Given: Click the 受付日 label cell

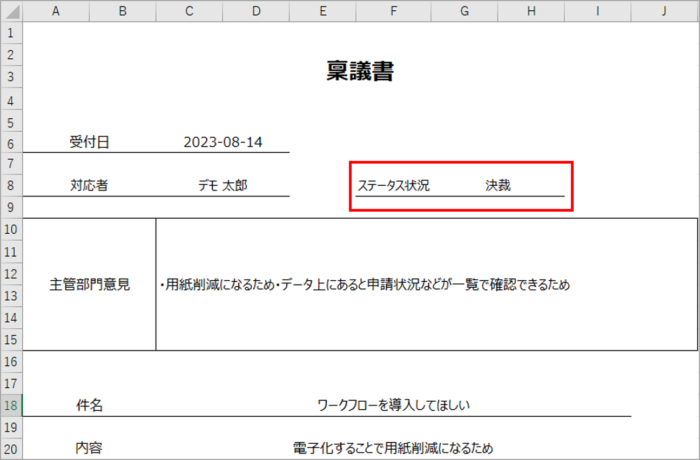Looking at the screenshot, I should tap(89, 142).
